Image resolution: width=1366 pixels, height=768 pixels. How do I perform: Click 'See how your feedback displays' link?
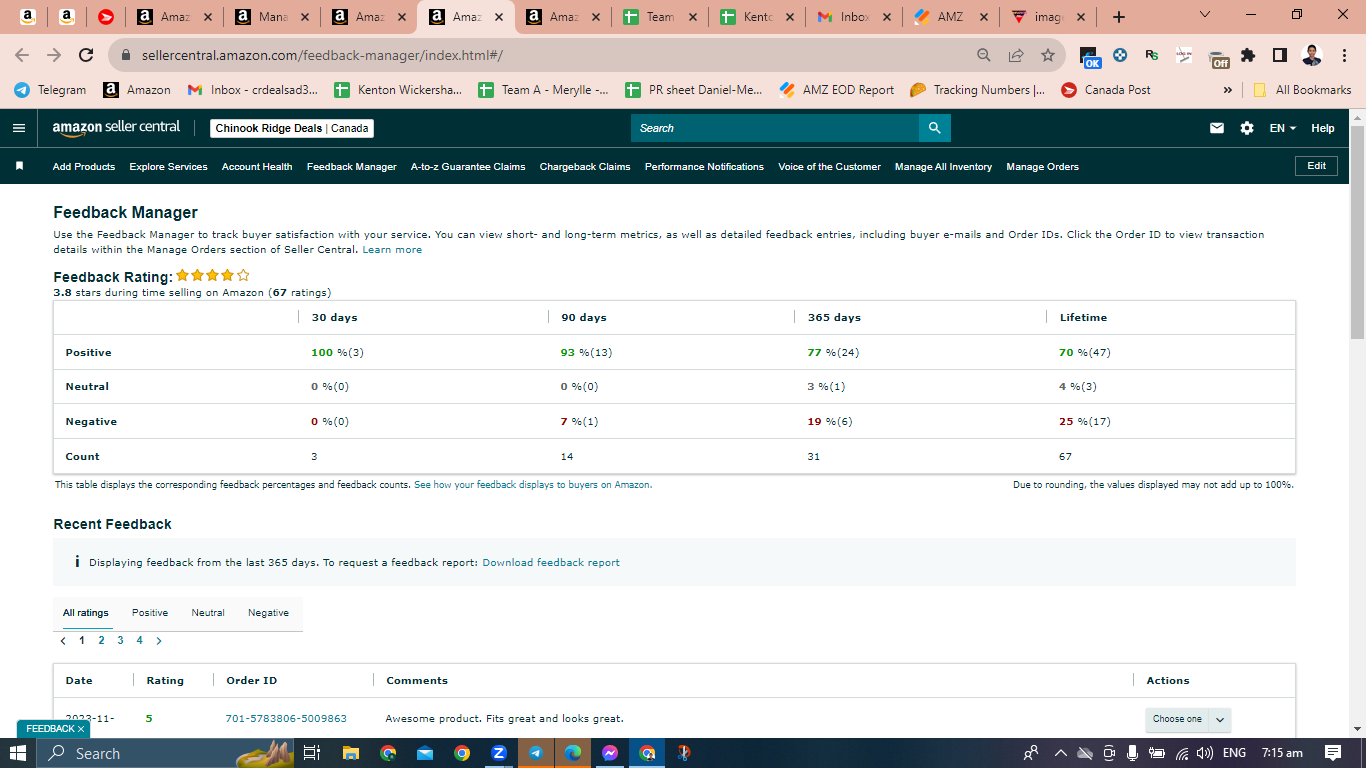(x=533, y=485)
